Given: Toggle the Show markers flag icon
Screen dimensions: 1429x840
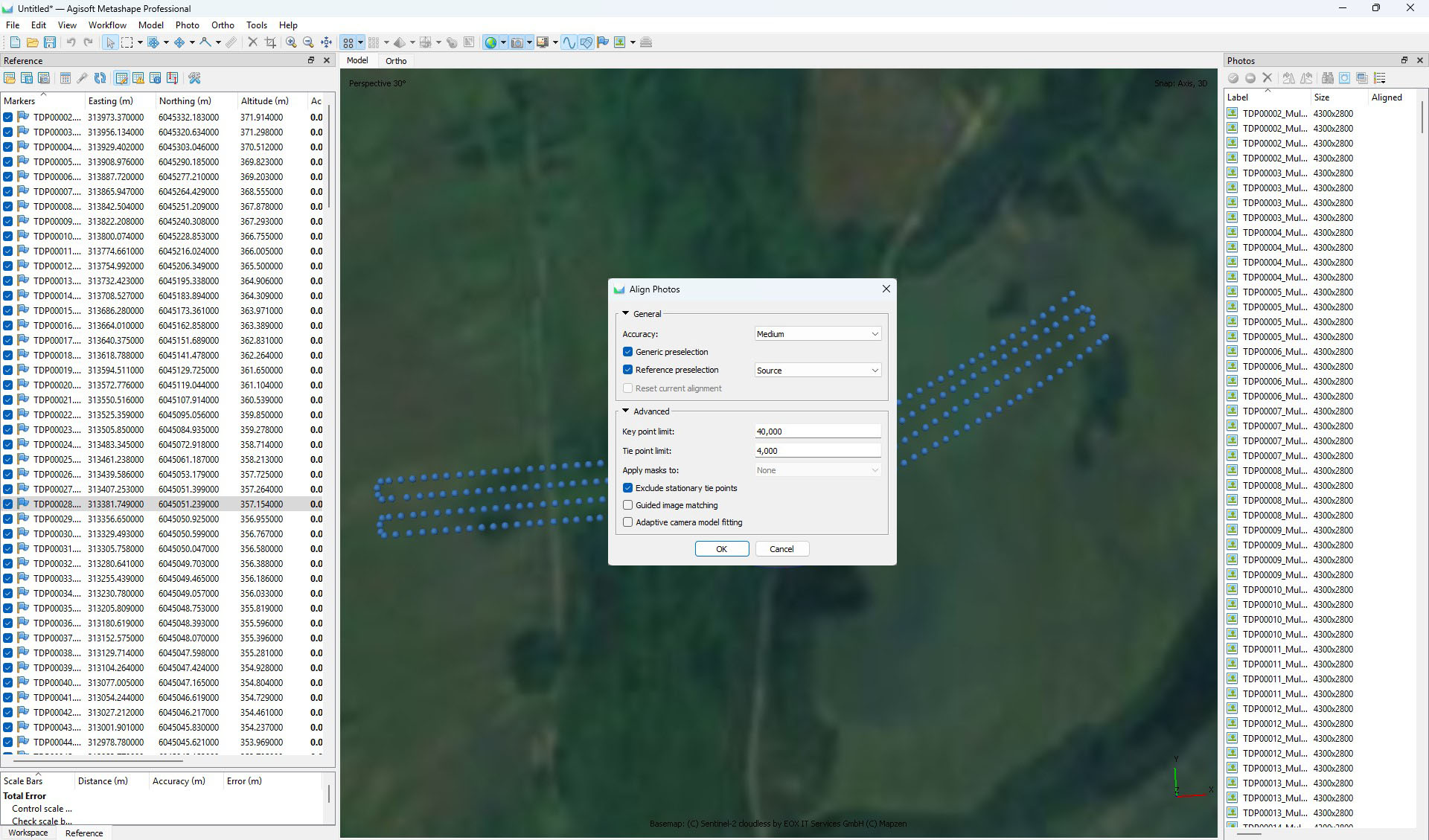Looking at the screenshot, I should coord(603,42).
